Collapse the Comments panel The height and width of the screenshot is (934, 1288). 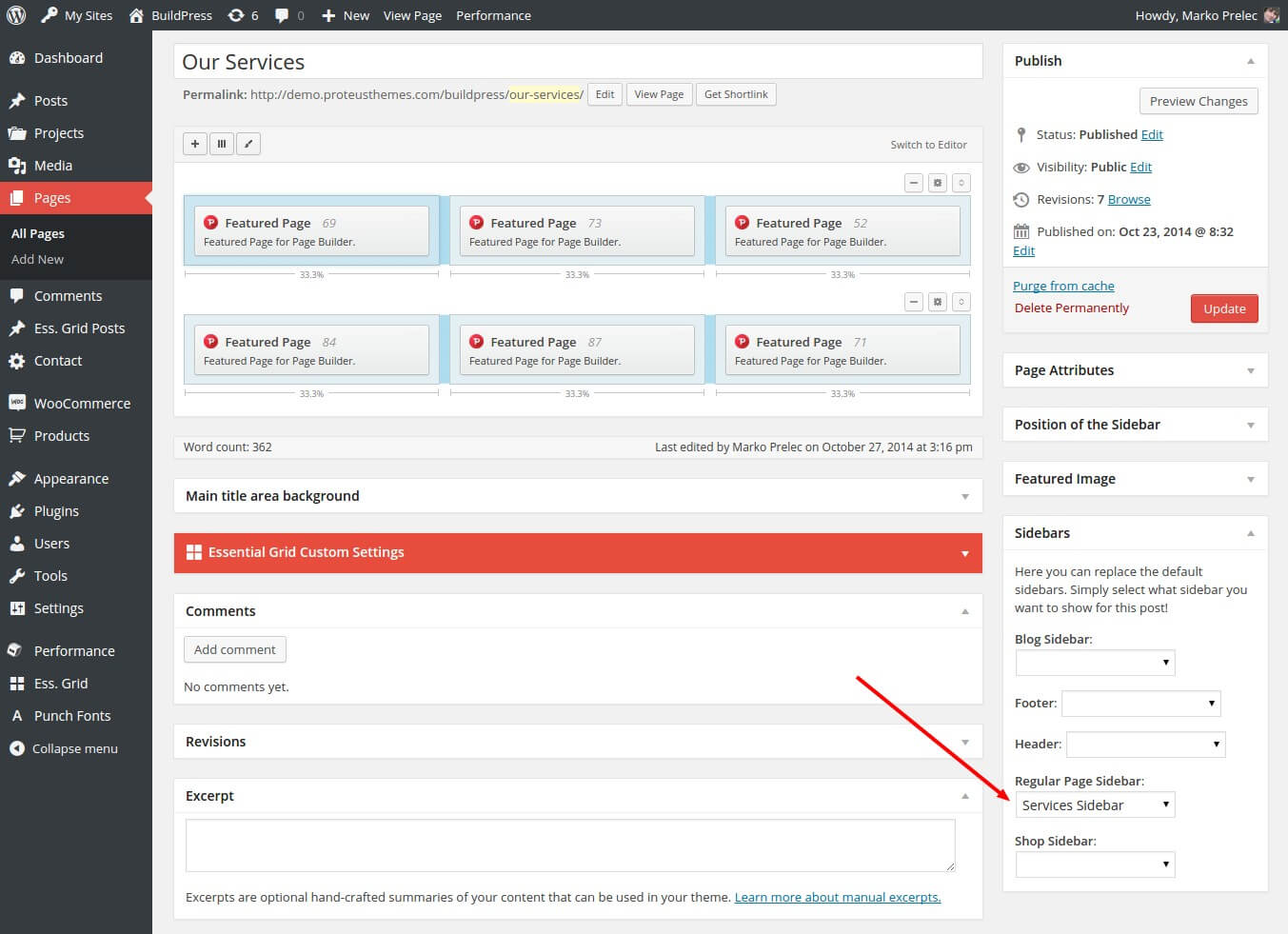pos(965,611)
